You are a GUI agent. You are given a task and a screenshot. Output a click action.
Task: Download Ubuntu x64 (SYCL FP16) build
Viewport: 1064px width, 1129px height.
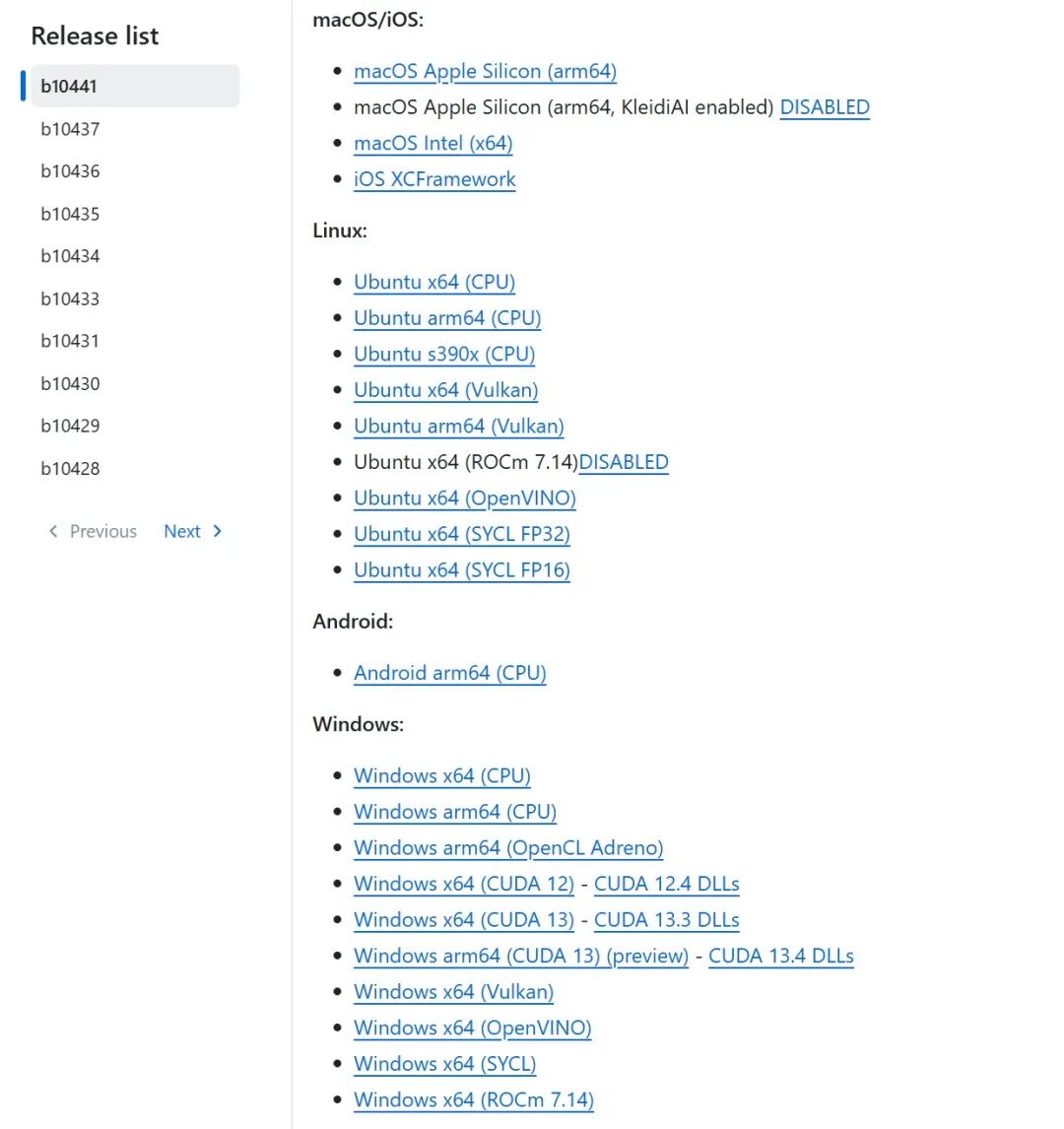tap(461, 570)
